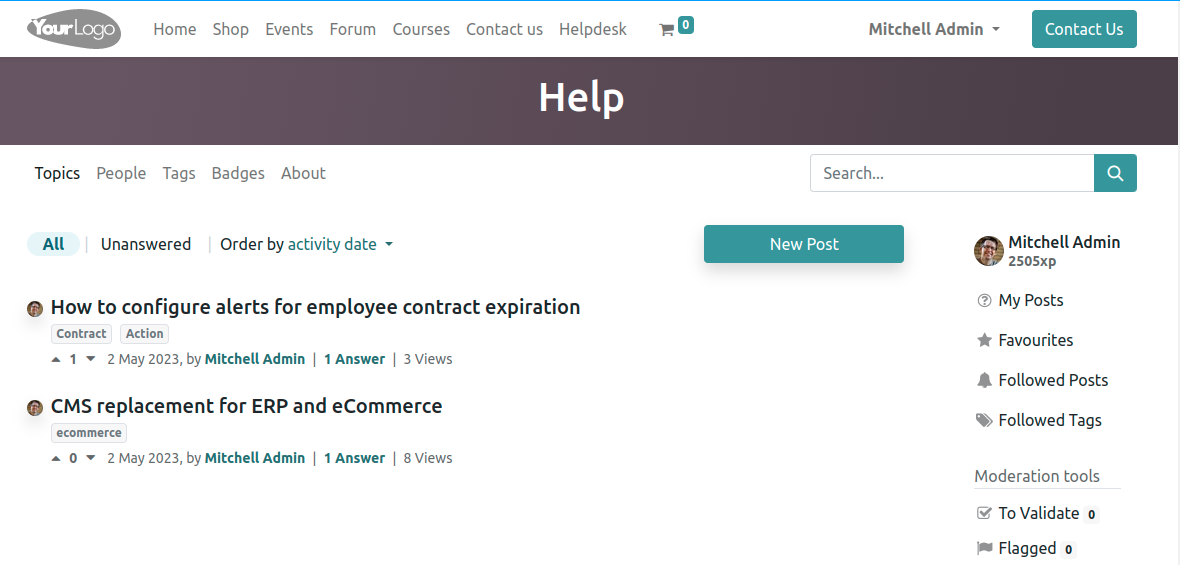Open the employee contract expiration post title

coord(315,307)
